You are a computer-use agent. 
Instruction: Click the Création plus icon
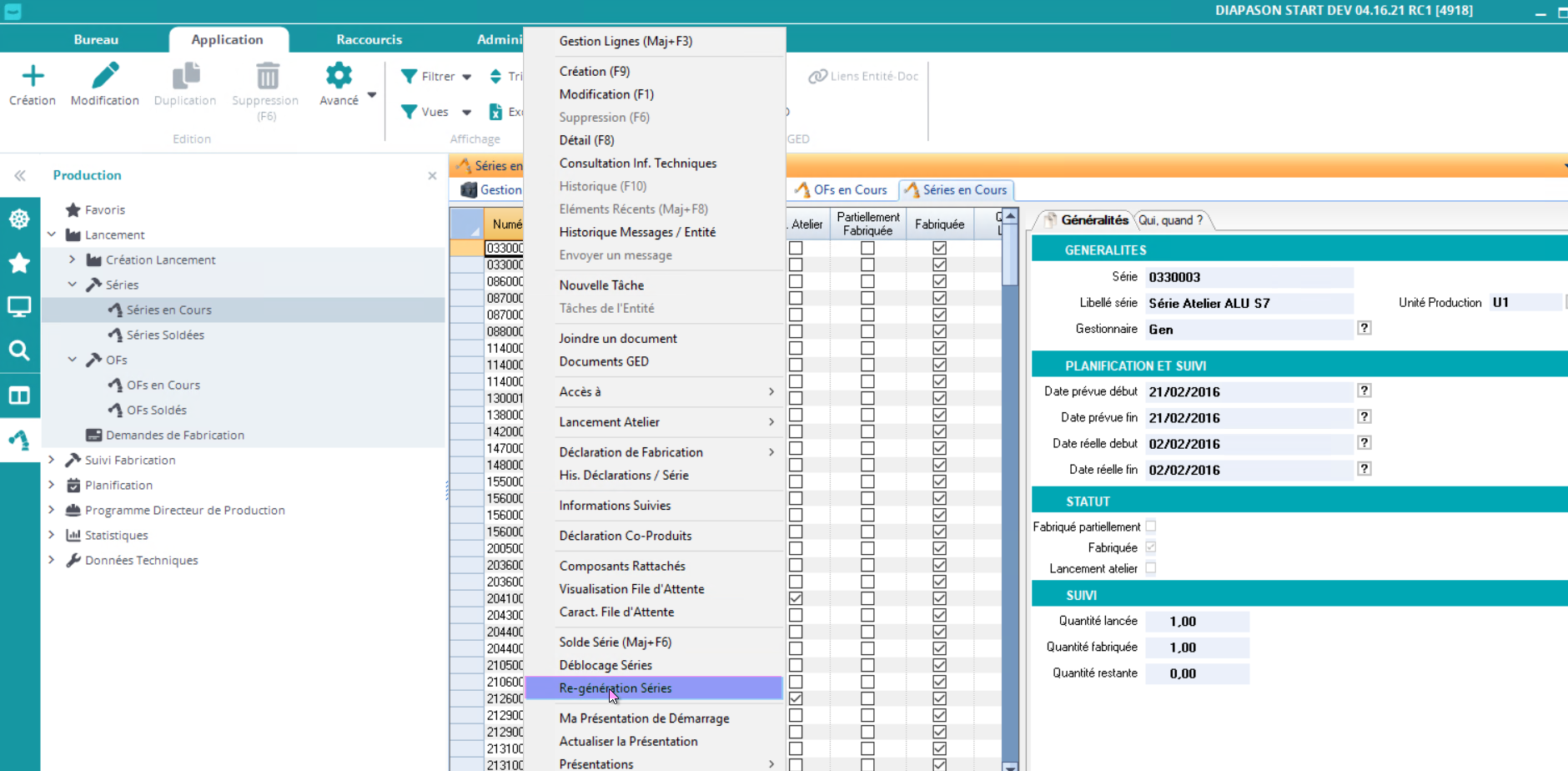pos(33,77)
